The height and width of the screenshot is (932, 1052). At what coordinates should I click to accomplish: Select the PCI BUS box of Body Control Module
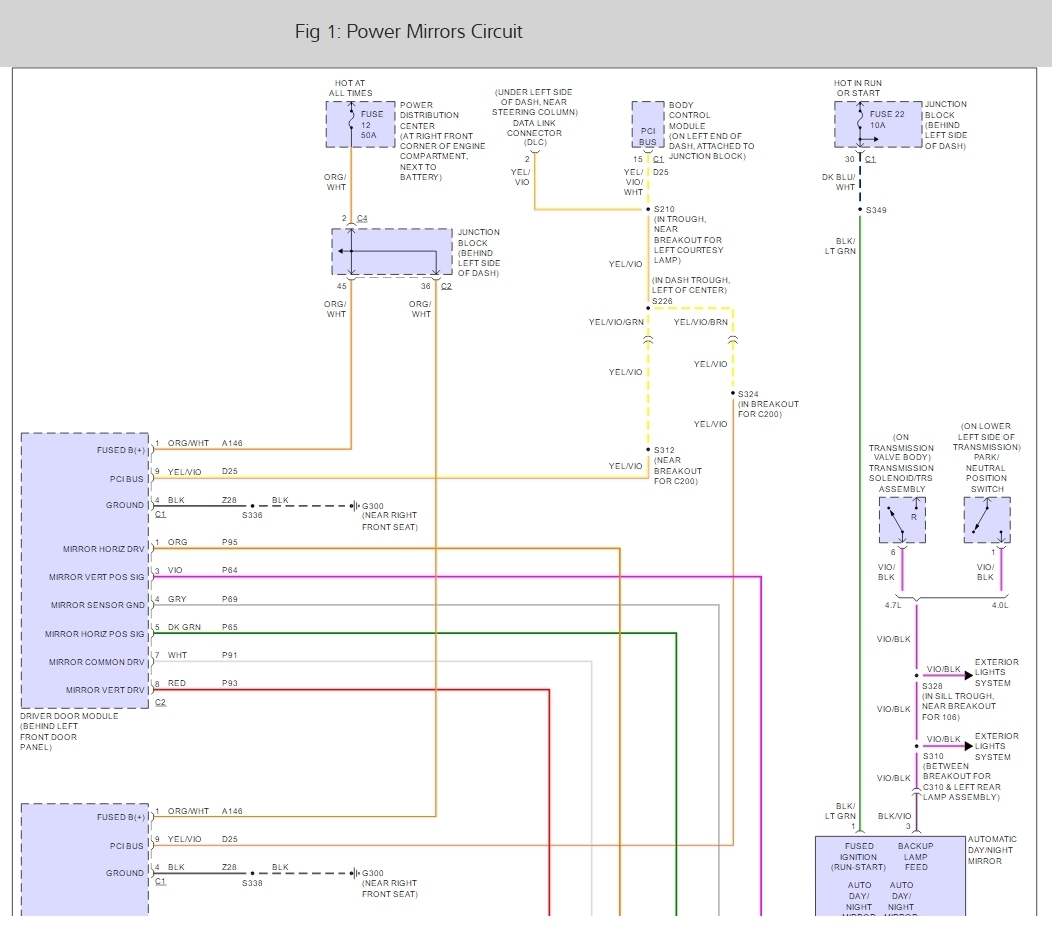647,125
